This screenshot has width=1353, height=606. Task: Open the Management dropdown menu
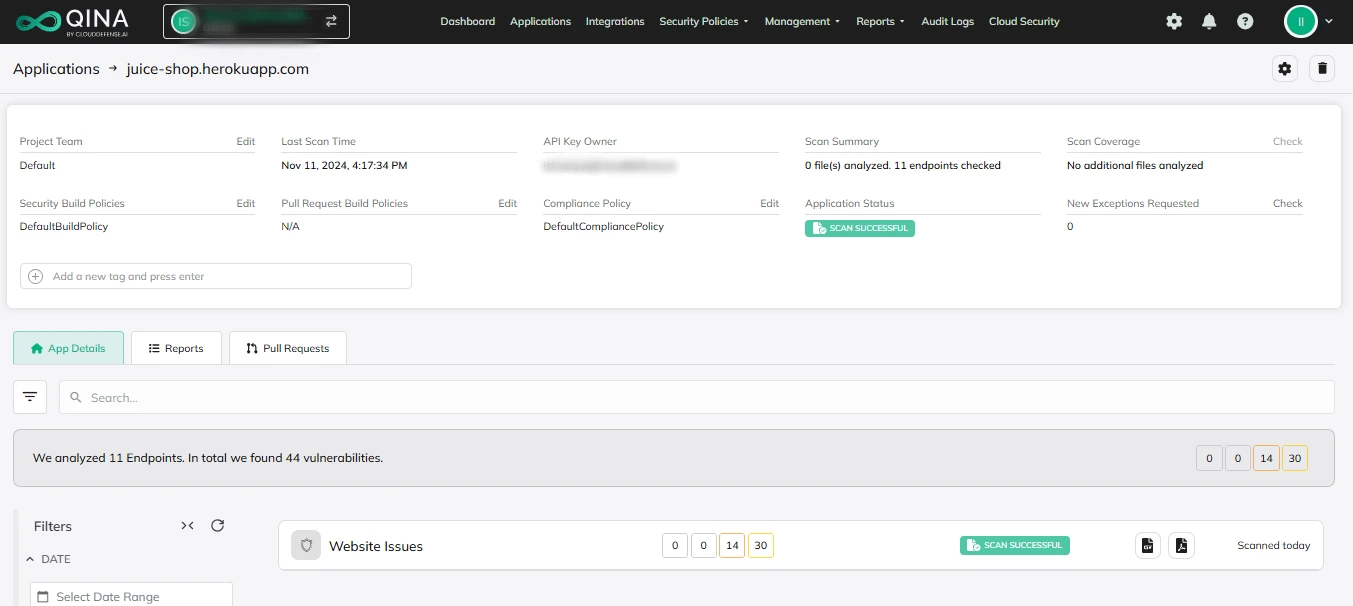(802, 21)
